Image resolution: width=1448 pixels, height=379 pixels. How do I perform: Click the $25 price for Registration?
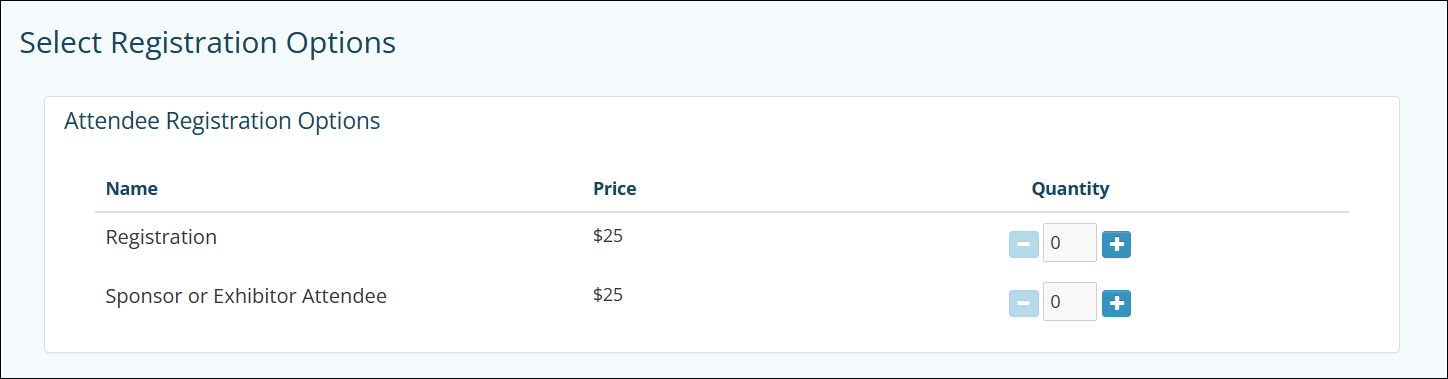click(608, 236)
